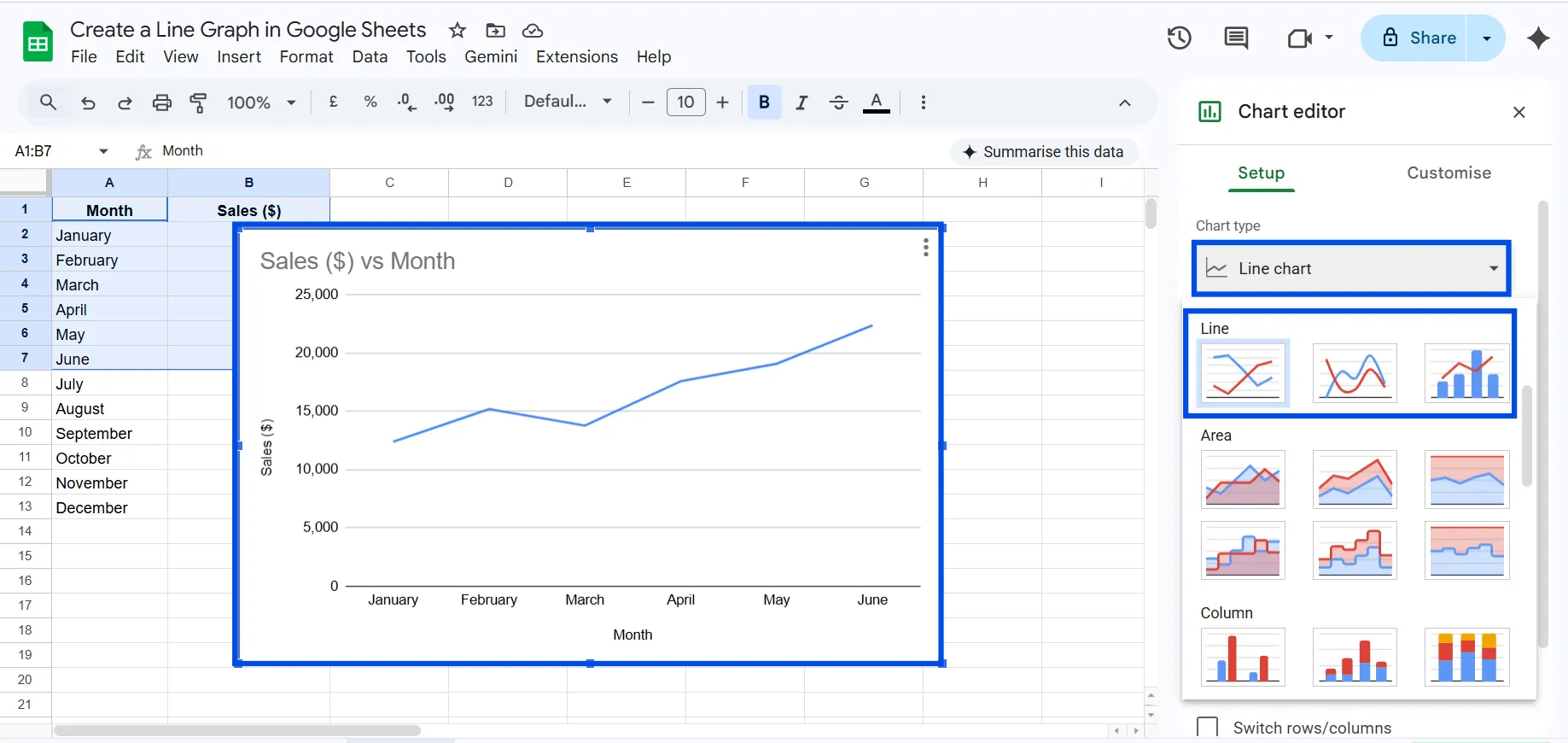Viewport: 1568px width, 743px height.
Task: Star this spreadsheet document
Action: (x=458, y=31)
